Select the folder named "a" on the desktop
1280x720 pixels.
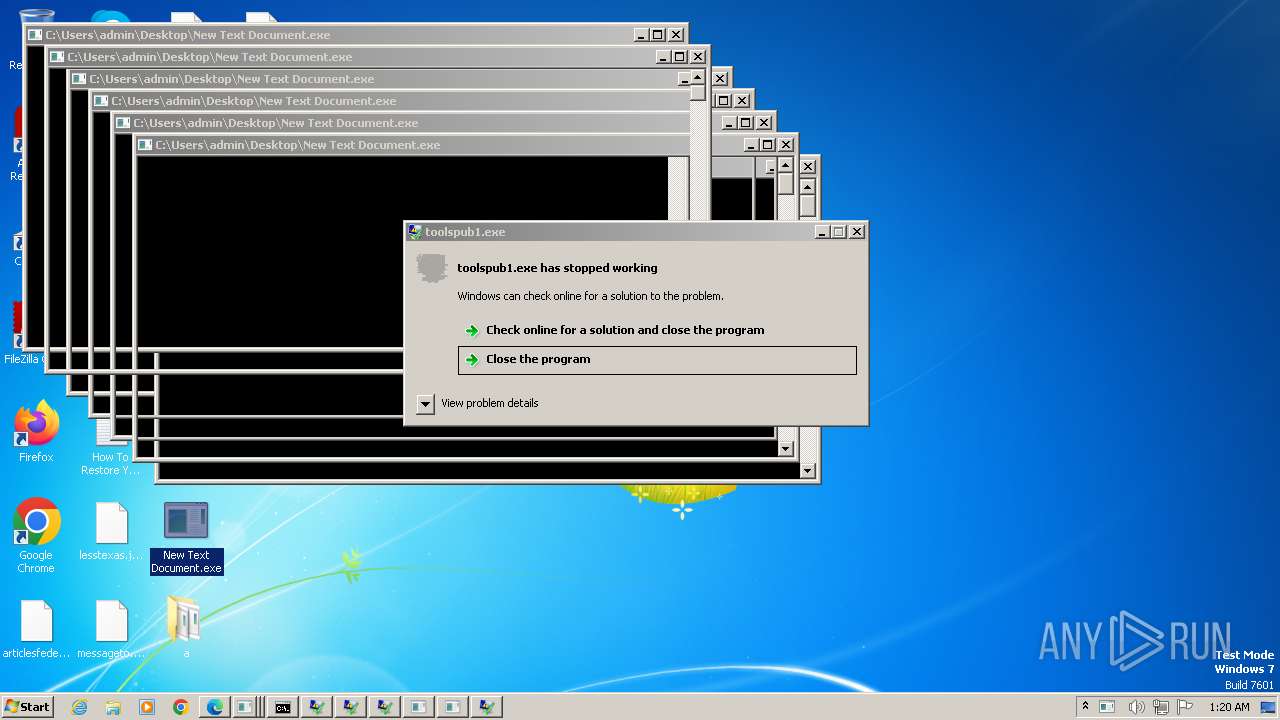point(185,627)
